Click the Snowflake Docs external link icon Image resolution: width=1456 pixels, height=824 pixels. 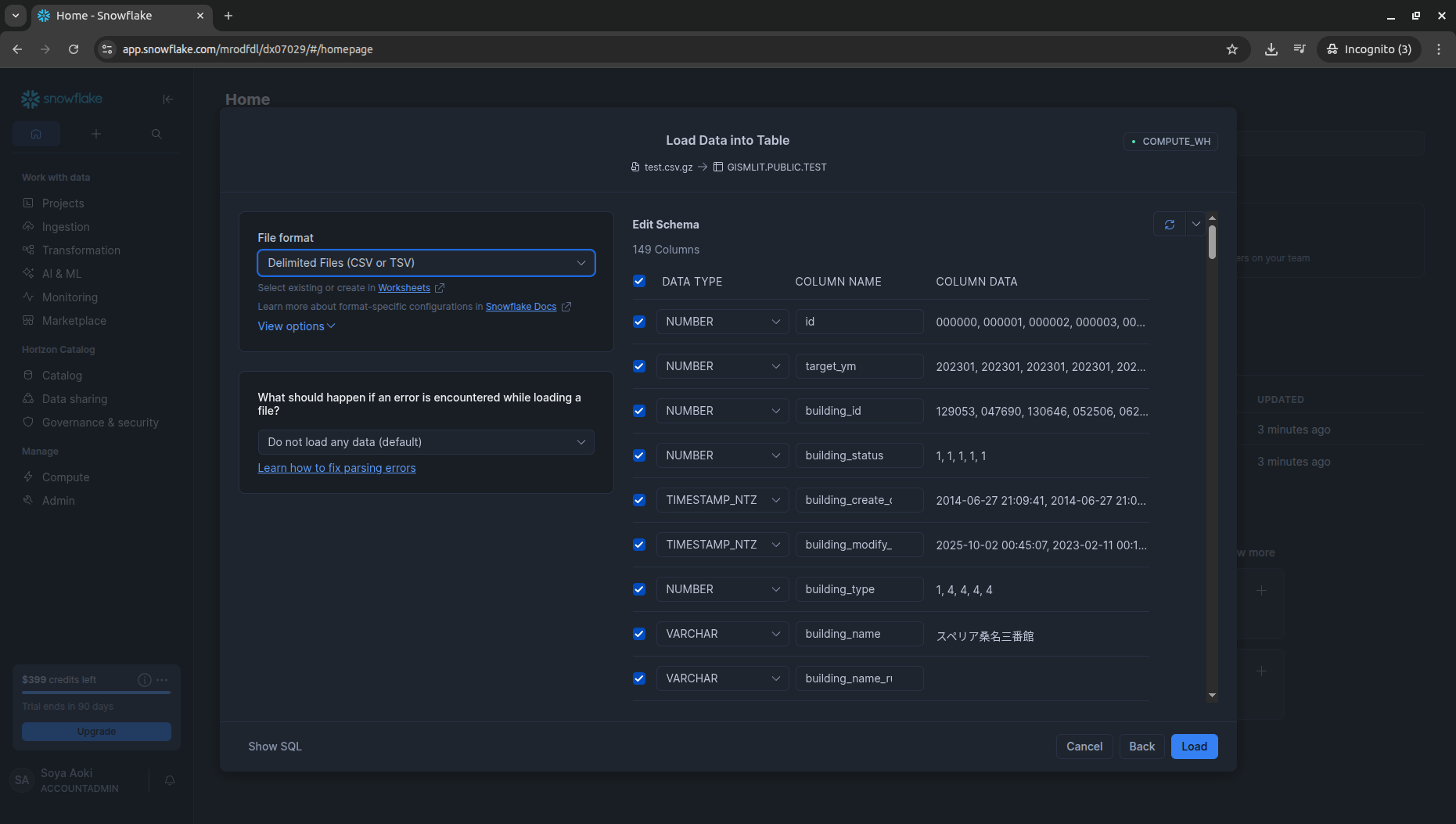point(566,307)
